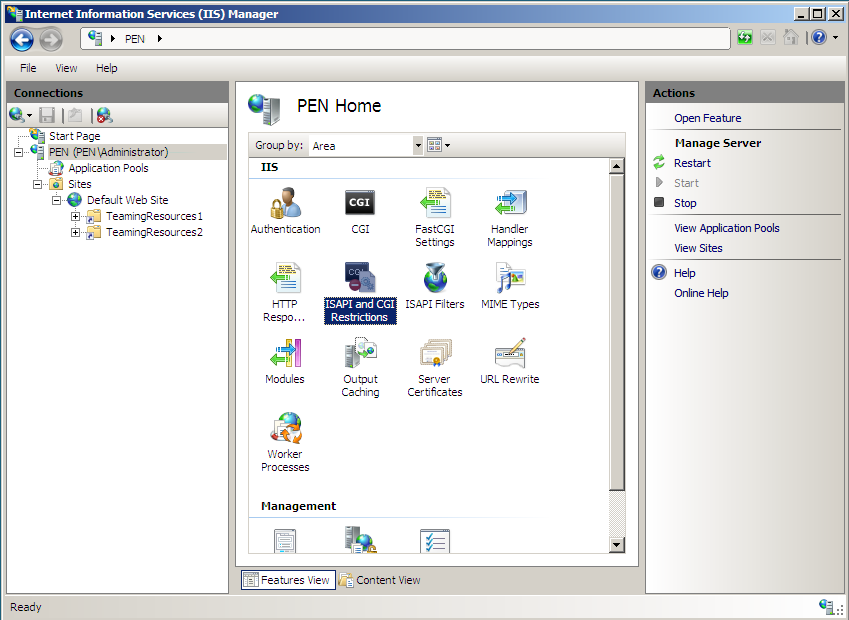Screen dimensions: 849x620
Task: Click the Management checklist icon at bottom
Action: 435,540
